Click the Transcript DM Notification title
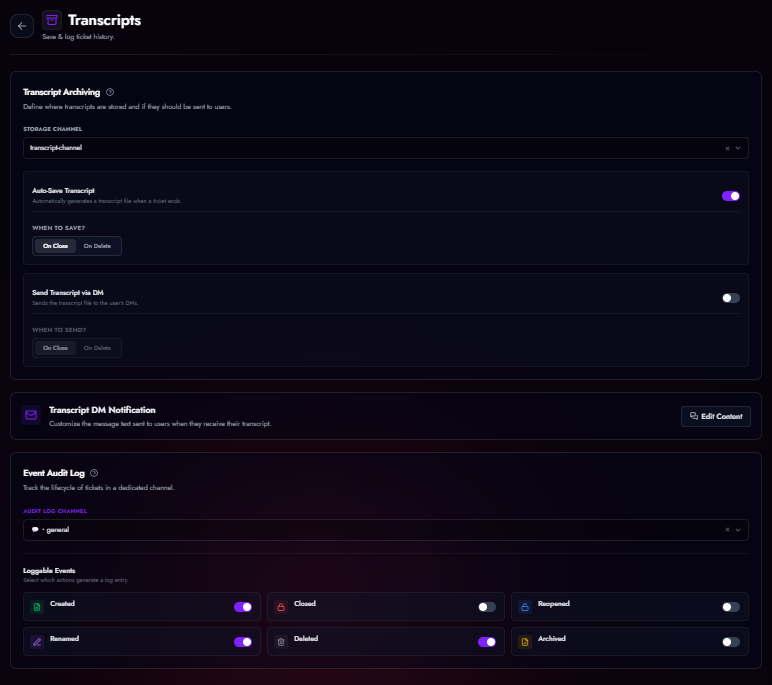The image size is (772, 685). 102,410
